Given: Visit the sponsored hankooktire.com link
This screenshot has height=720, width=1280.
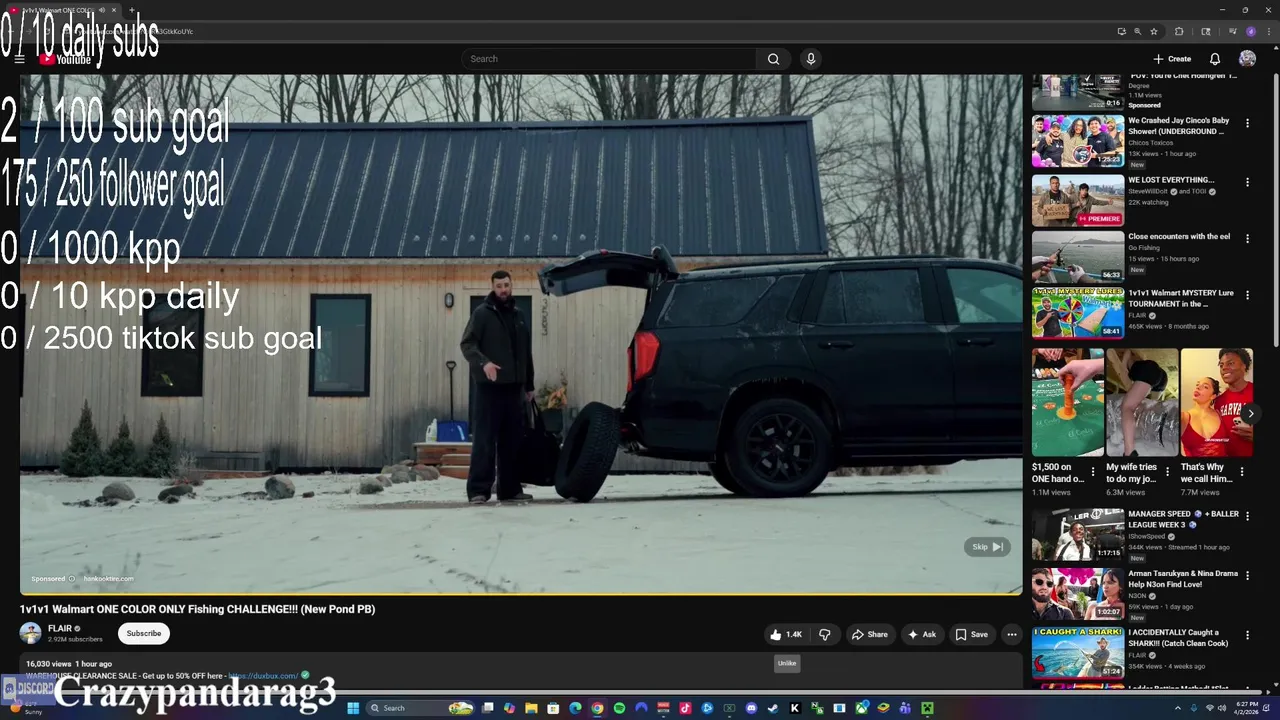Looking at the screenshot, I should coord(108,579).
